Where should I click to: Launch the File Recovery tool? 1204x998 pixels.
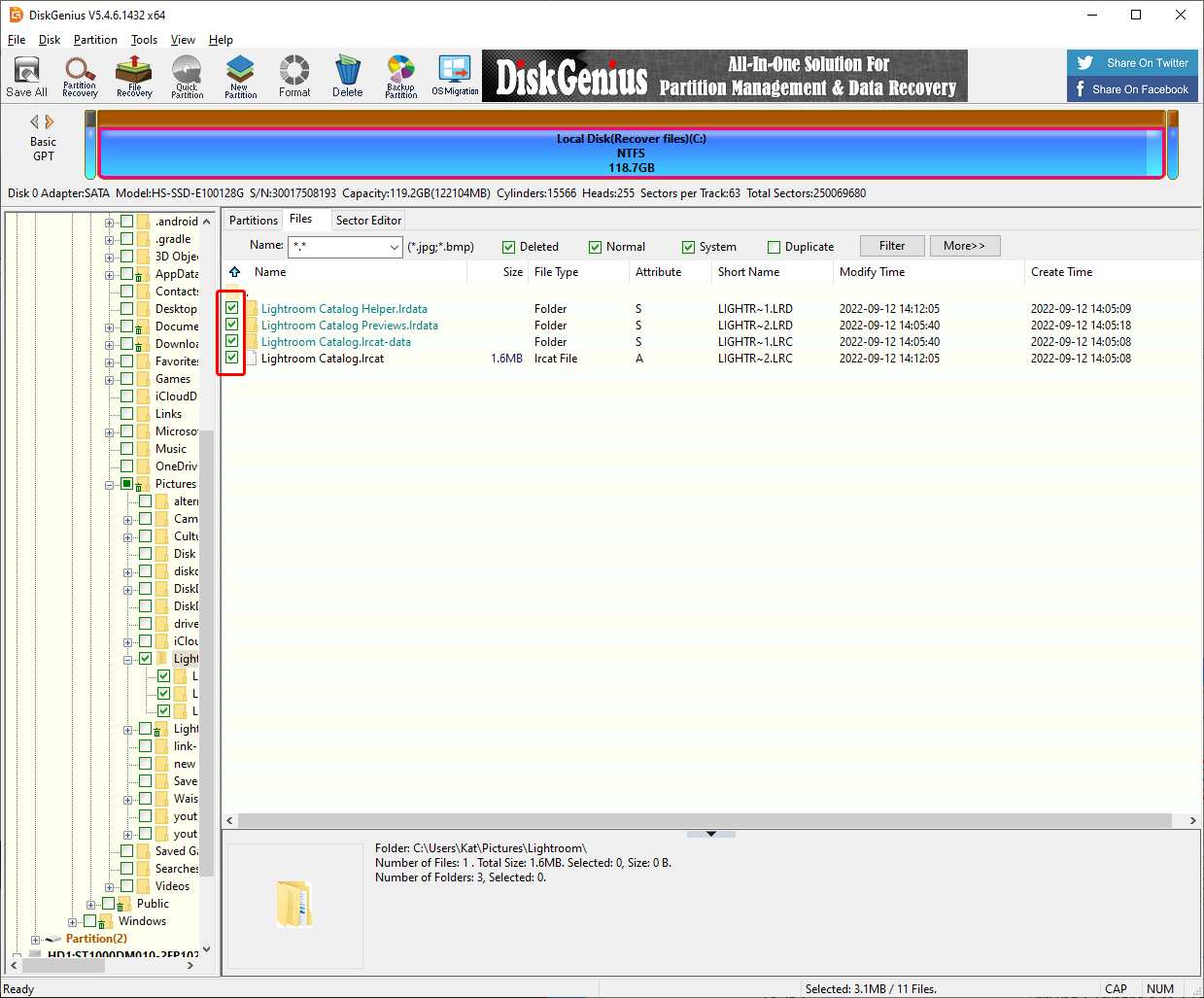click(134, 76)
